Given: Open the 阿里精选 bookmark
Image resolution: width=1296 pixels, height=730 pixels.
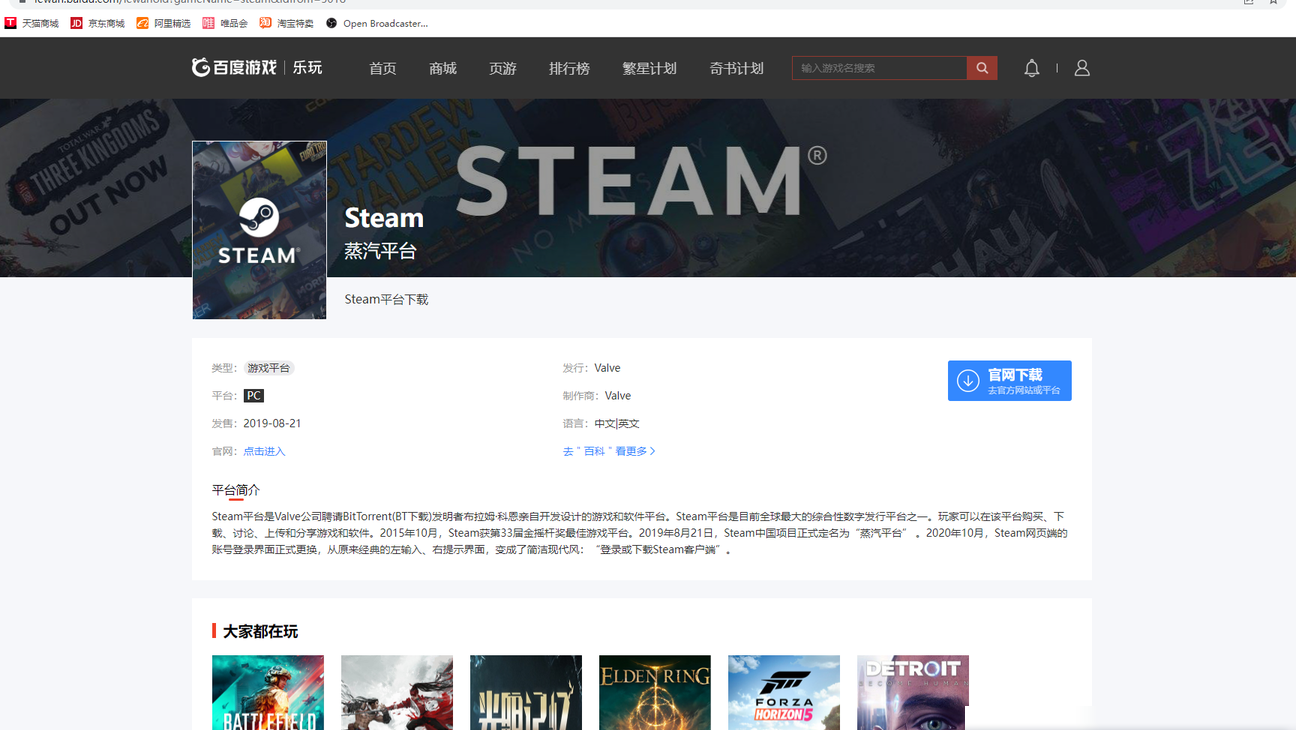Looking at the screenshot, I should pyautogui.click(x=163, y=23).
